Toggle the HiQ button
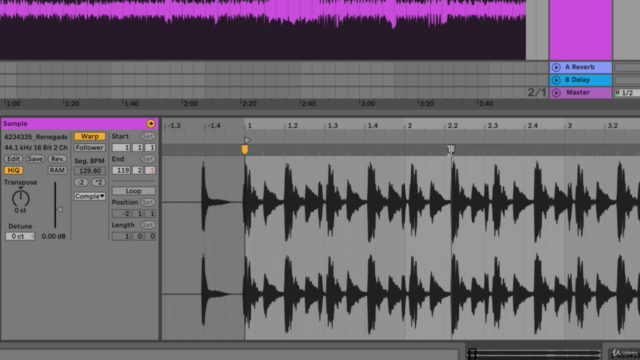The image size is (640, 360). (x=13, y=170)
